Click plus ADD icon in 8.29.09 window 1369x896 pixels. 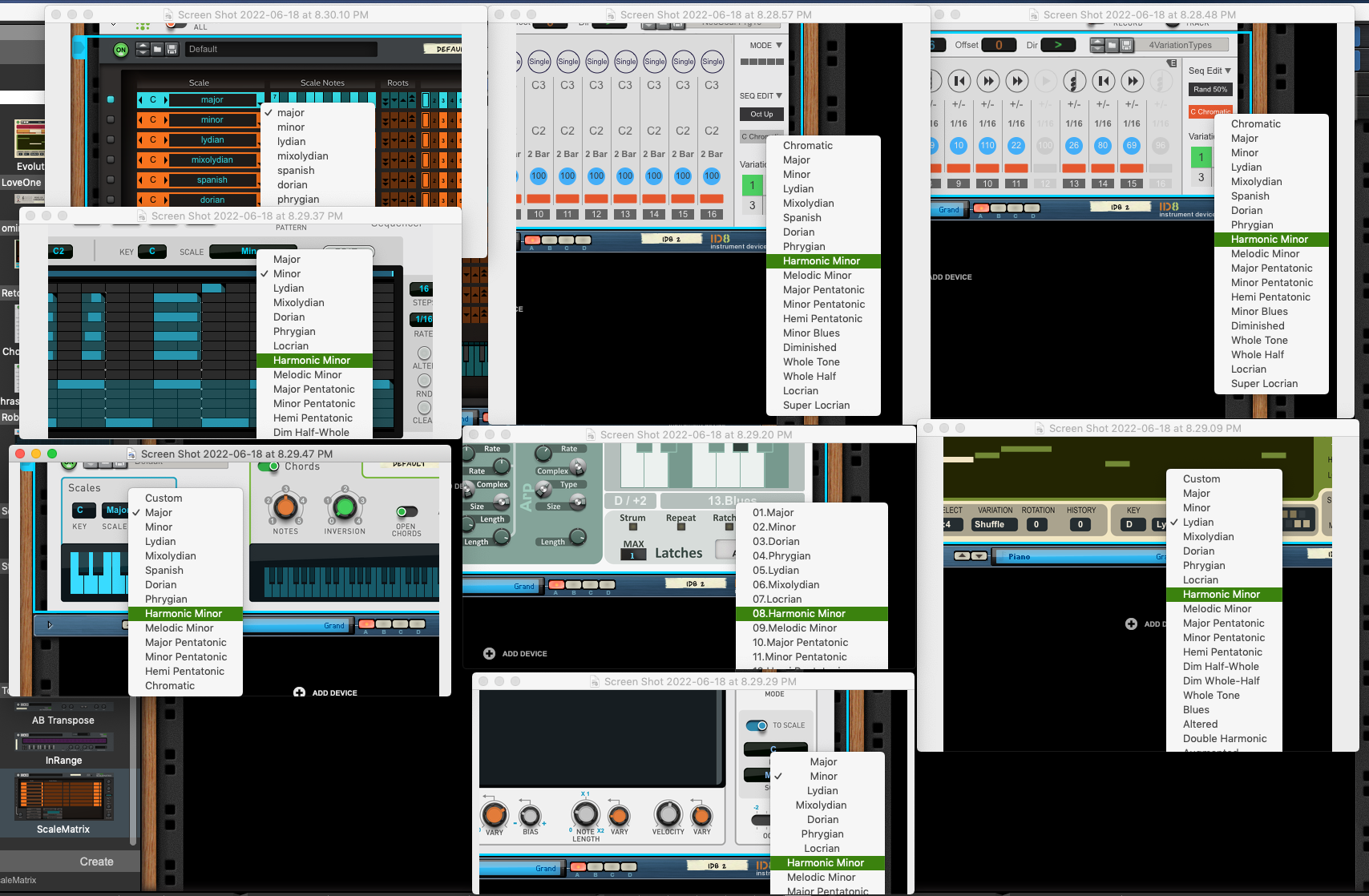tap(1131, 624)
